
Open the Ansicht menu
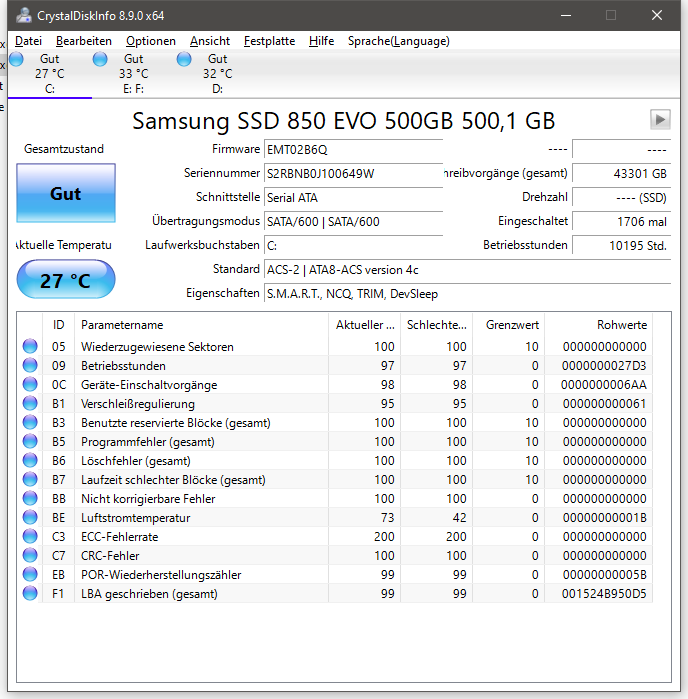pos(210,41)
